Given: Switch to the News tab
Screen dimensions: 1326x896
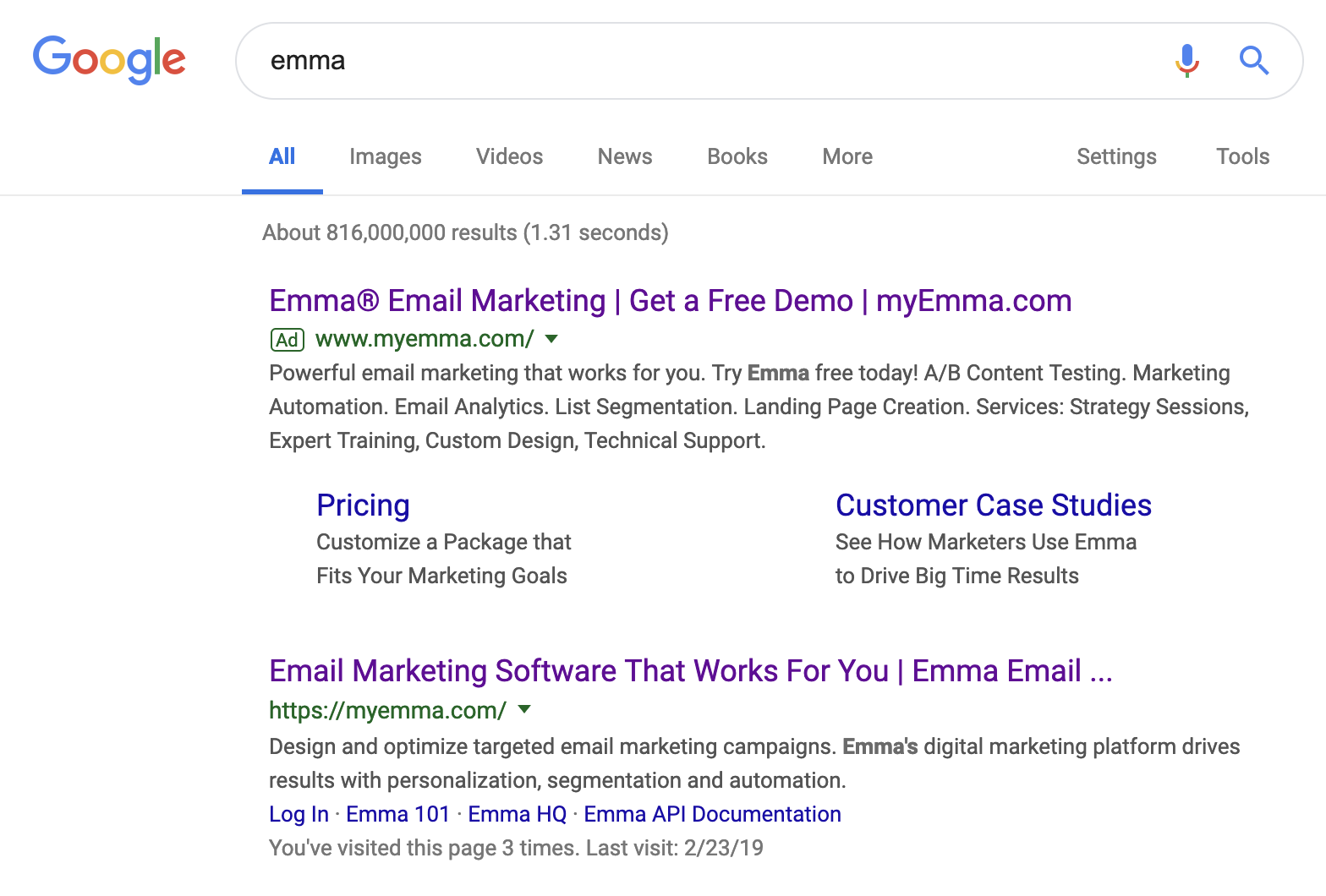Looking at the screenshot, I should [625, 156].
